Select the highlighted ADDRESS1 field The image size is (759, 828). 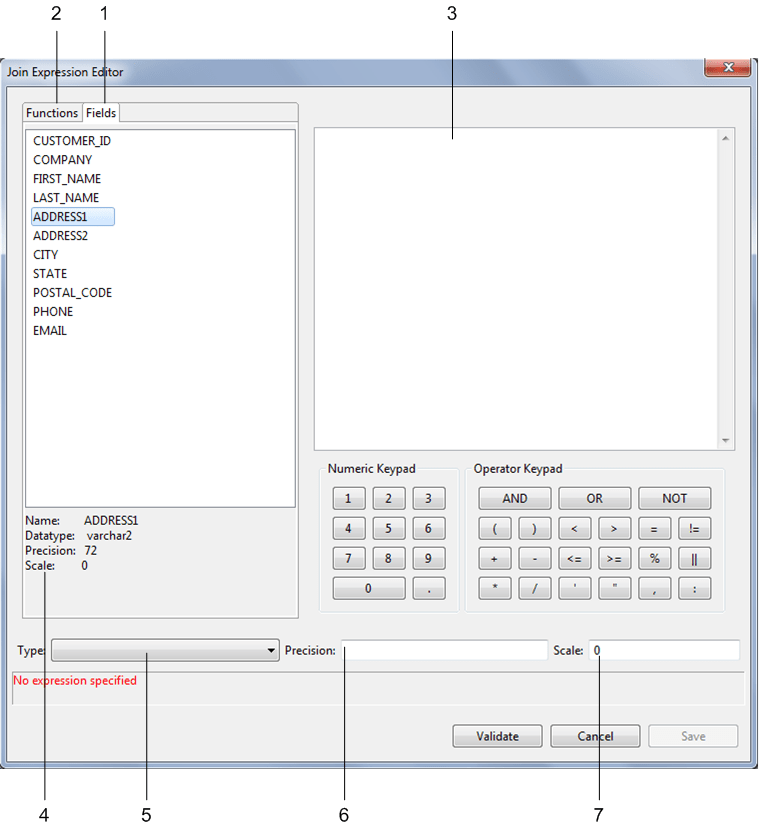coord(73,217)
